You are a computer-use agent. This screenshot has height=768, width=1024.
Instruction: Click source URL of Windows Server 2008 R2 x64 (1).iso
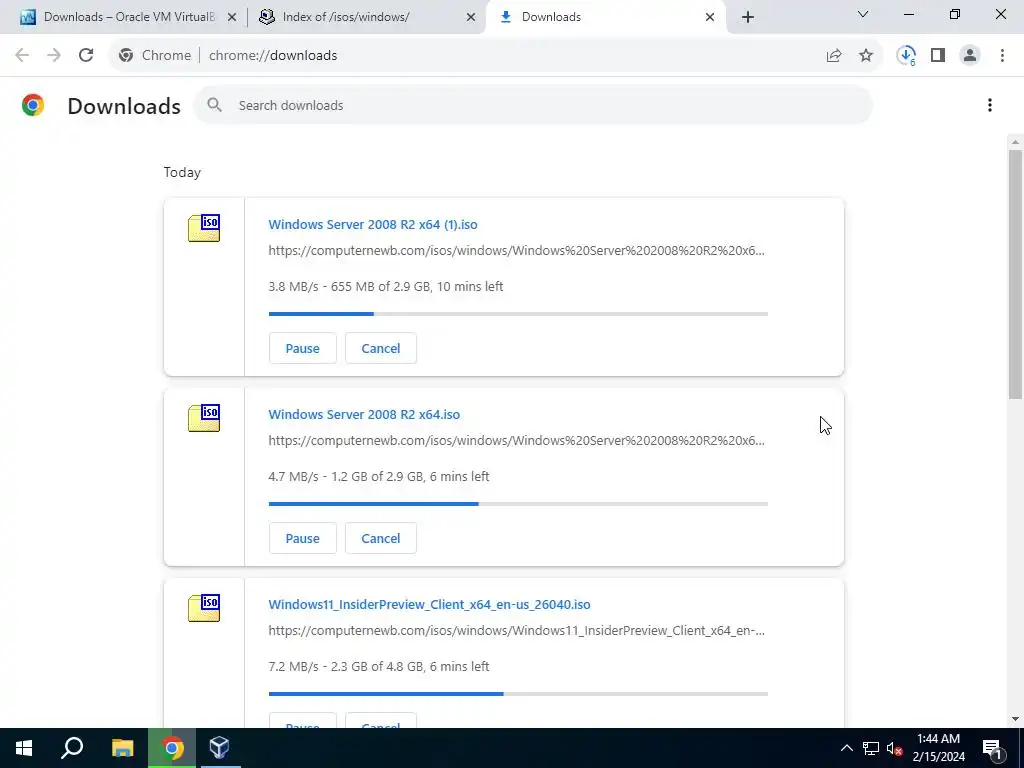point(517,250)
